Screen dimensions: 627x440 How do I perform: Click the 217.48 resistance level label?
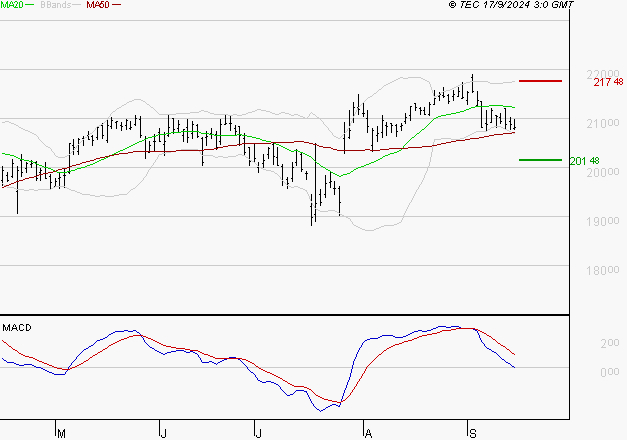(608, 82)
